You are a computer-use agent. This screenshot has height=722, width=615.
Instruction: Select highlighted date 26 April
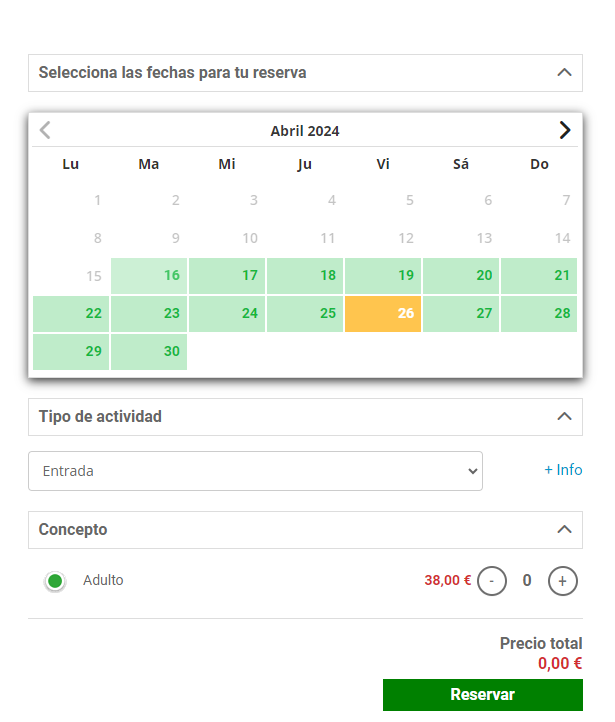(x=383, y=313)
